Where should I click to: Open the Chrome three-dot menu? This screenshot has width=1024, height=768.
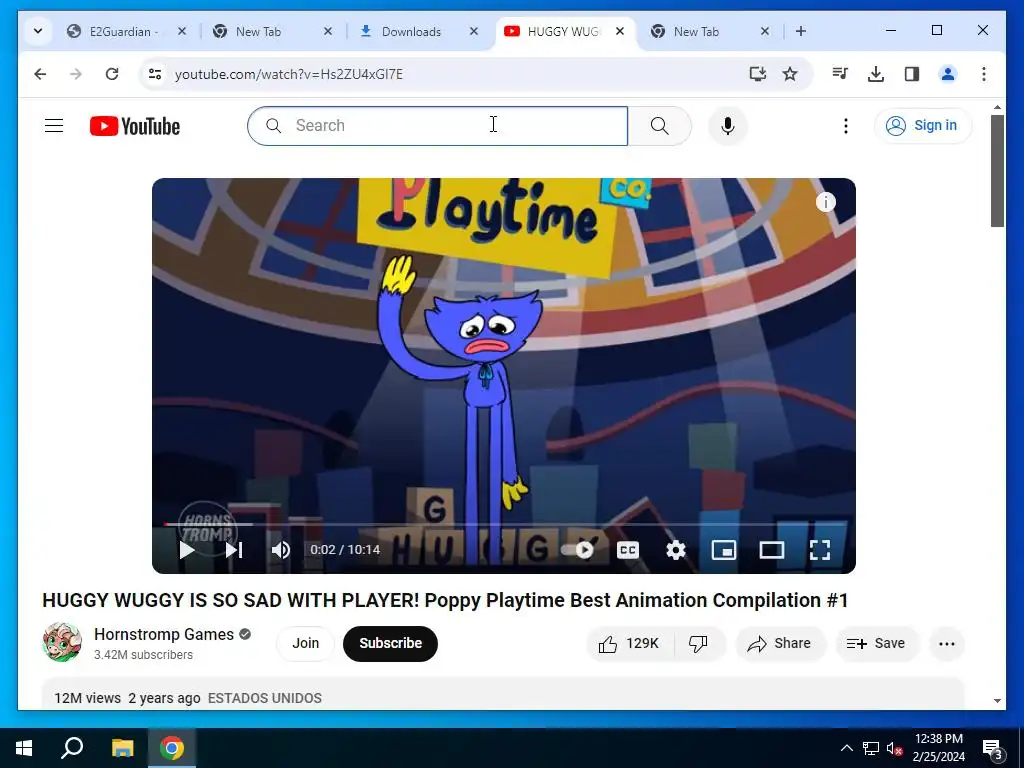(984, 74)
